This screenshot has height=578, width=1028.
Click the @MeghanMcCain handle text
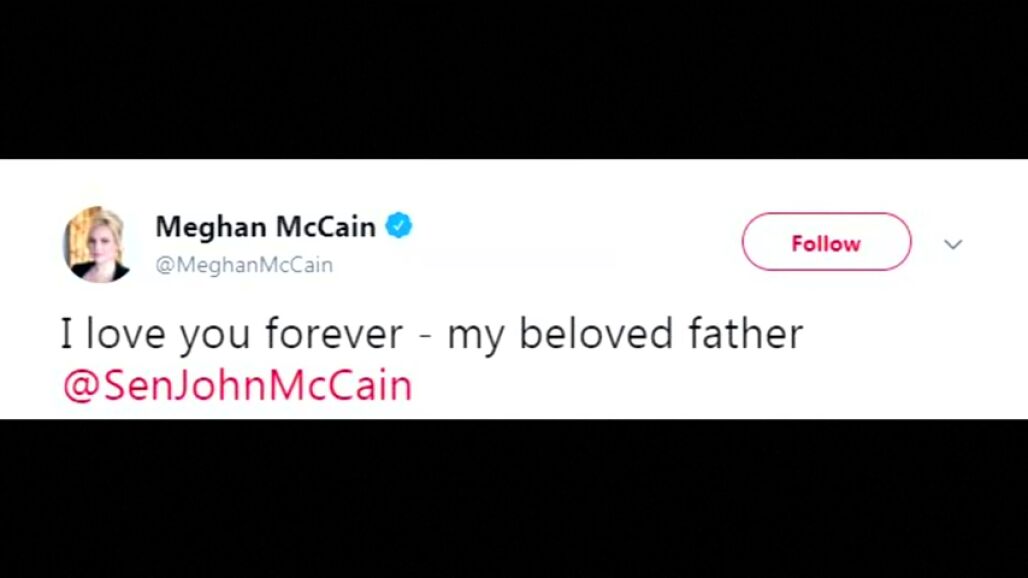click(x=244, y=265)
